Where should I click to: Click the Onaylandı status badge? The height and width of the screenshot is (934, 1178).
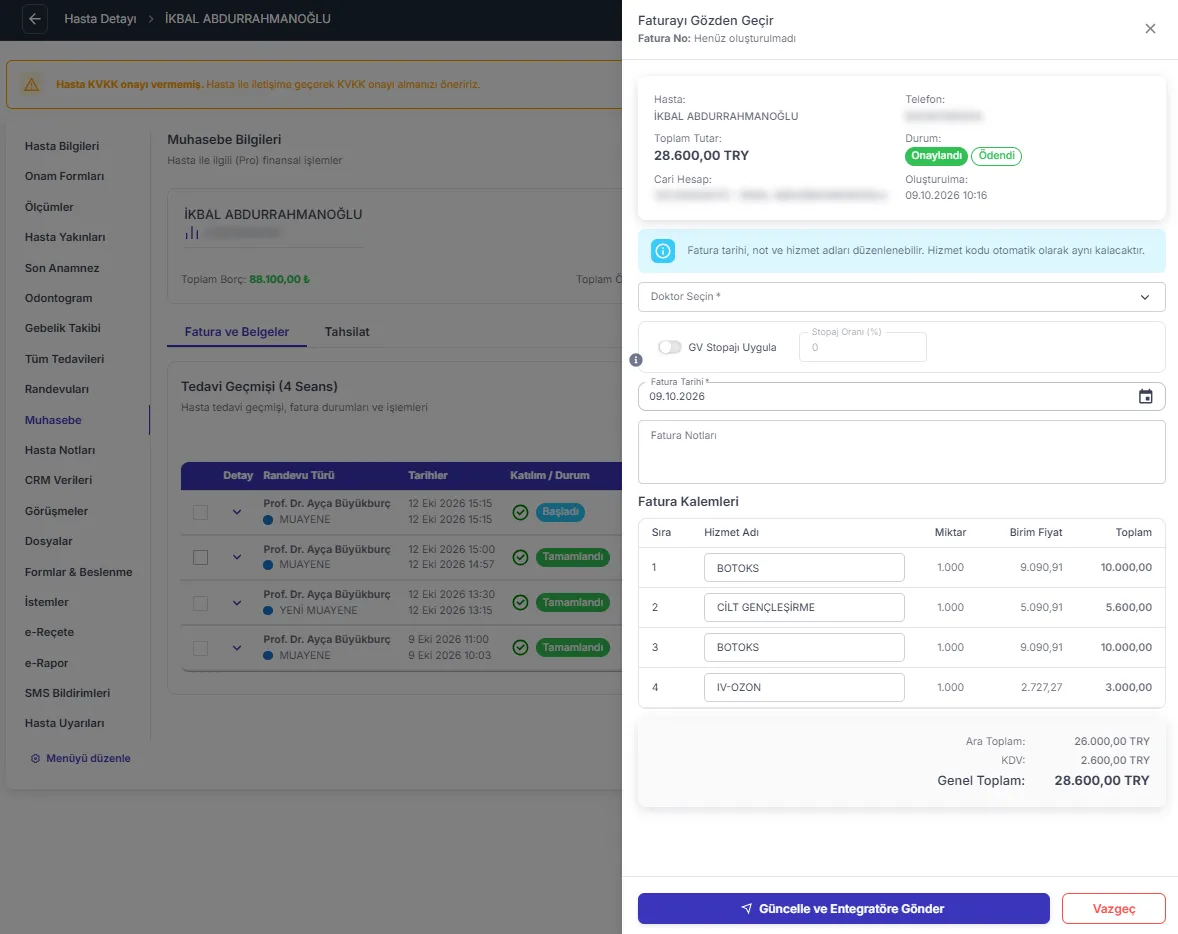click(936, 156)
